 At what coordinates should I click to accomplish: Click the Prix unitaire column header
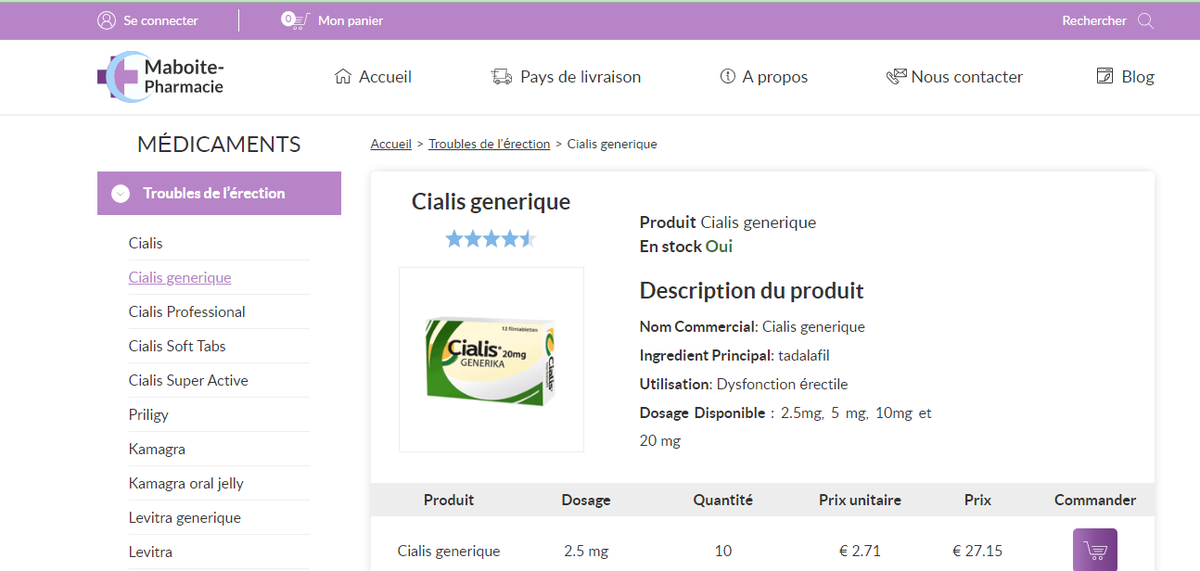point(860,500)
